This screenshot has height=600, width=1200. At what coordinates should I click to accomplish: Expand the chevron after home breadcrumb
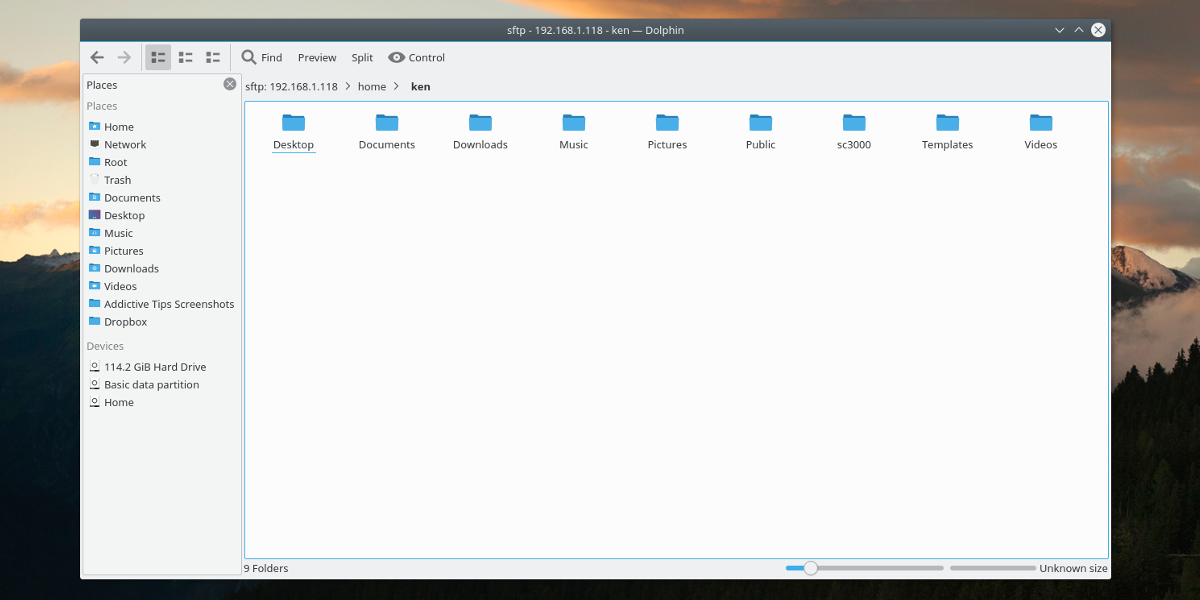coord(397,87)
